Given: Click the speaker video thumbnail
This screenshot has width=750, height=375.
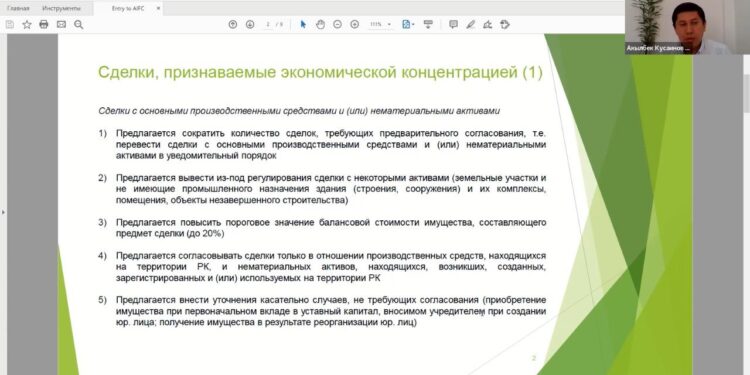Looking at the screenshot, I should 687,27.
